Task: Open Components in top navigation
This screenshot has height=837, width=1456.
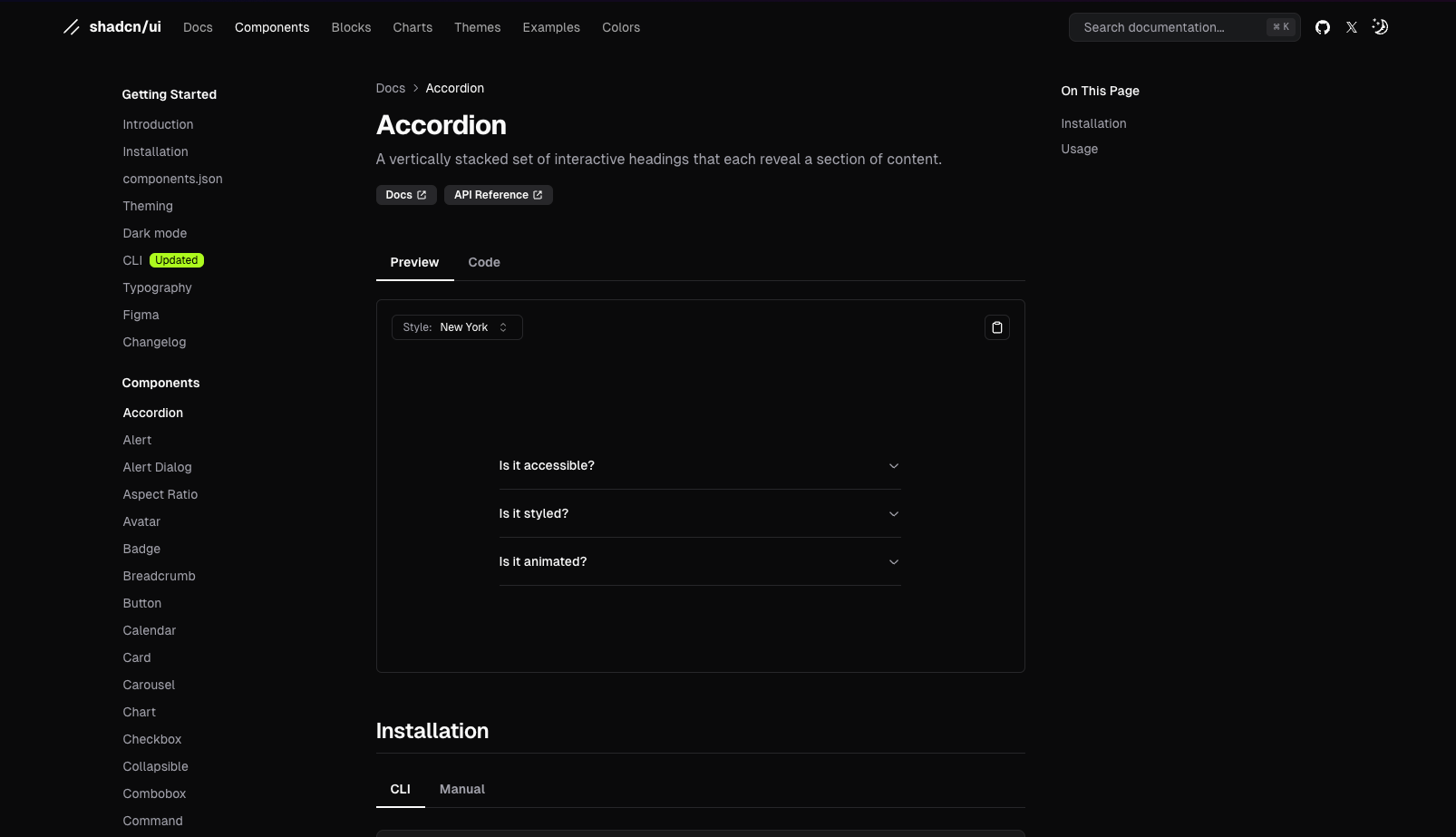Action: click(x=272, y=27)
